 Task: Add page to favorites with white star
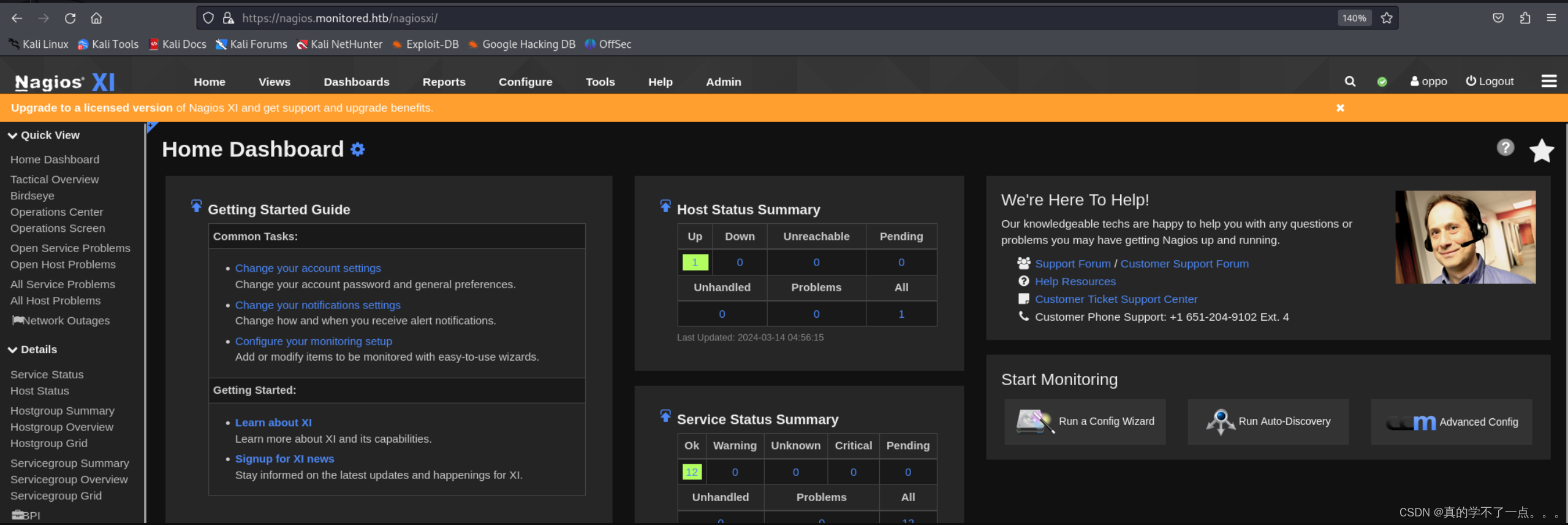[x=1541, y=150]
